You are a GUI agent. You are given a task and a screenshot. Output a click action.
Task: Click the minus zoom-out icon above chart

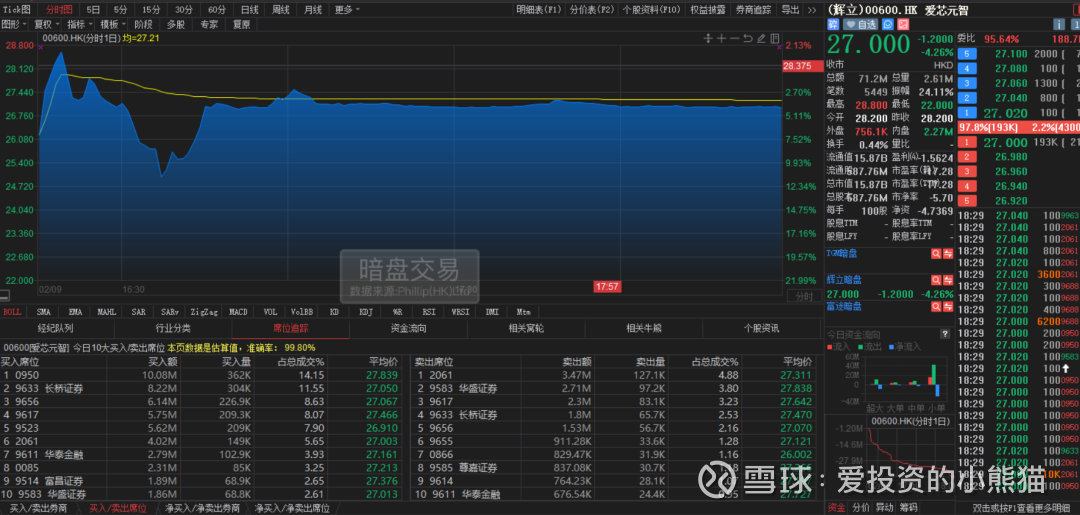click(734, 39)
